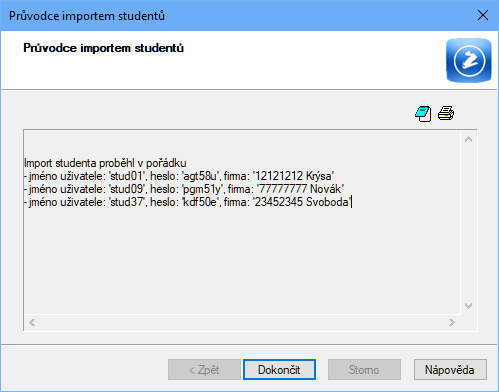Close the Průvodce importem studentů window
499x392 pixels.
[483, 15]
